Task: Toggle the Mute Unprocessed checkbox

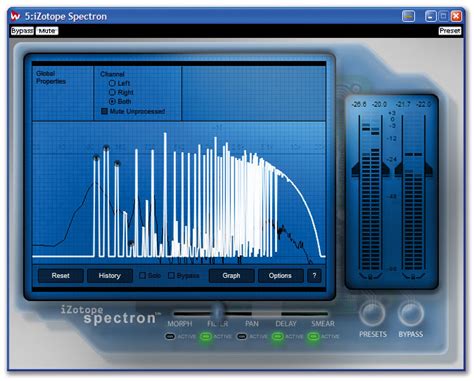Action: tap(104, 111)
